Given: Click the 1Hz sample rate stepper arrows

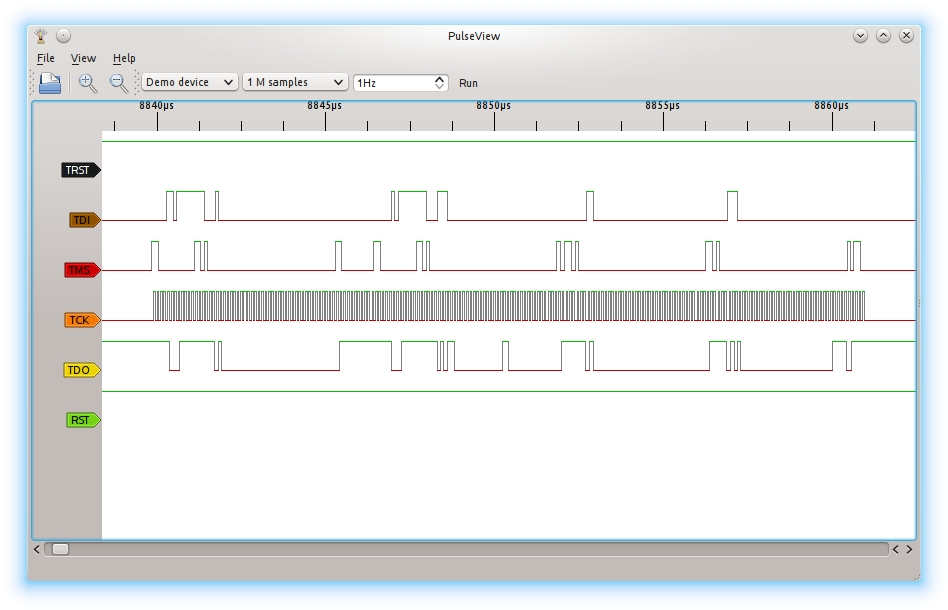Looking at the screenshot, I should coord(439,83).
